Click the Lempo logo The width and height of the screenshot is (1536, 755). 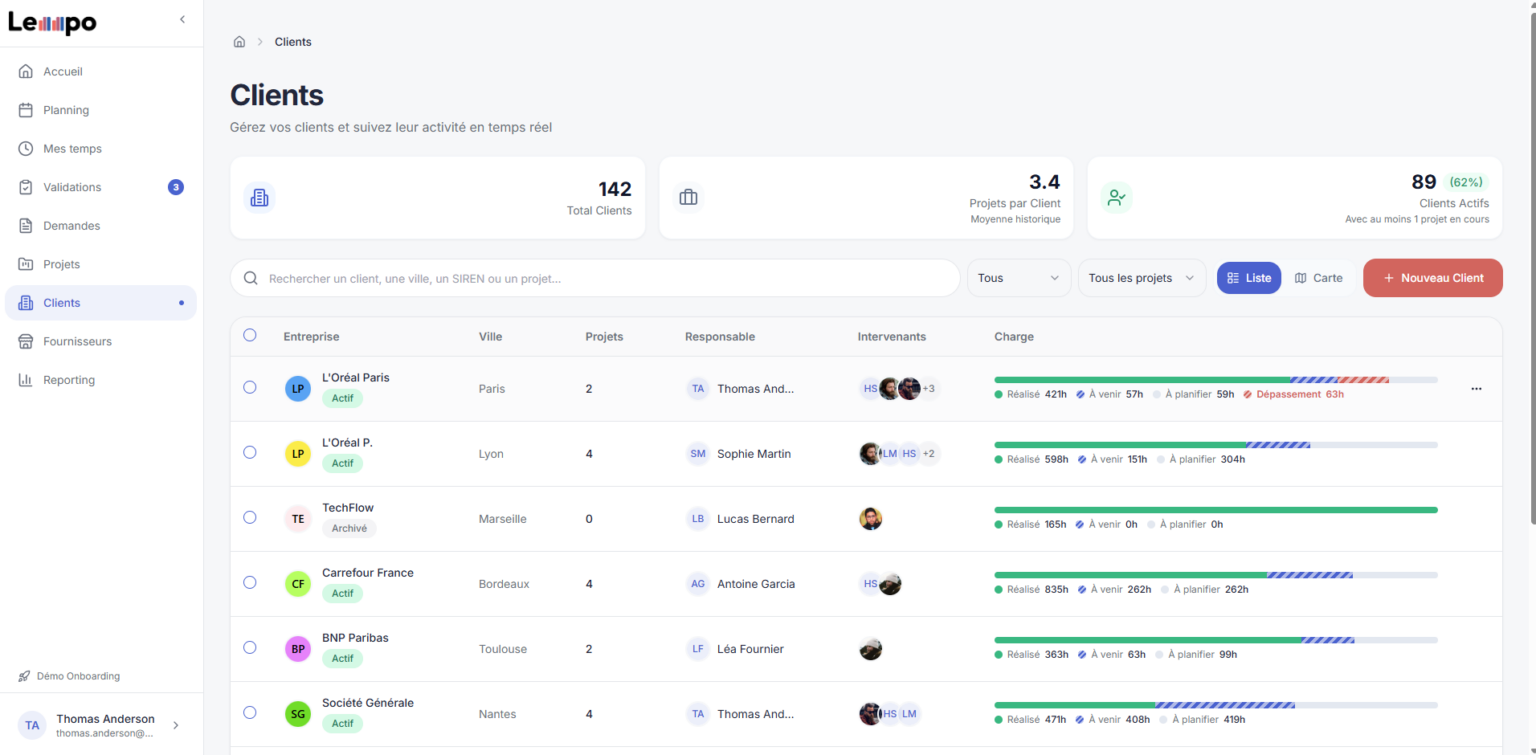pos(53,23)
